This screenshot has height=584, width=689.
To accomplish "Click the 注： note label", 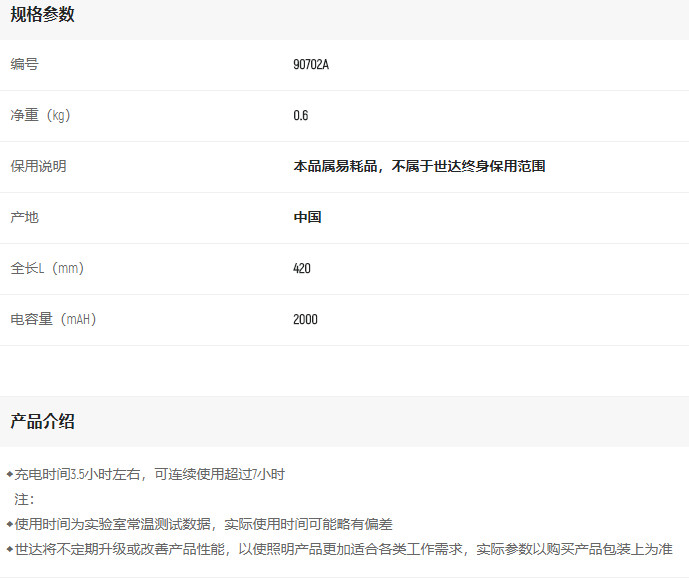I will (x=24, y=499).
